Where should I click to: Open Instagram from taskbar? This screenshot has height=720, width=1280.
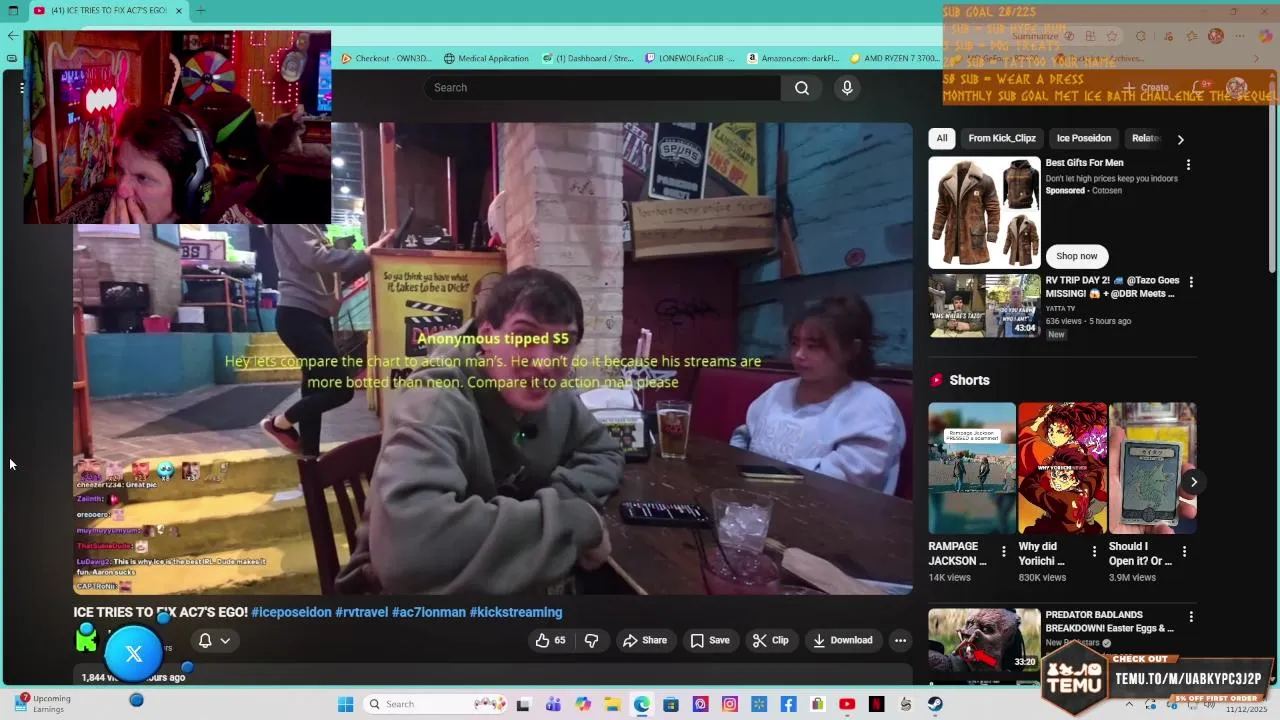[730, 704]
